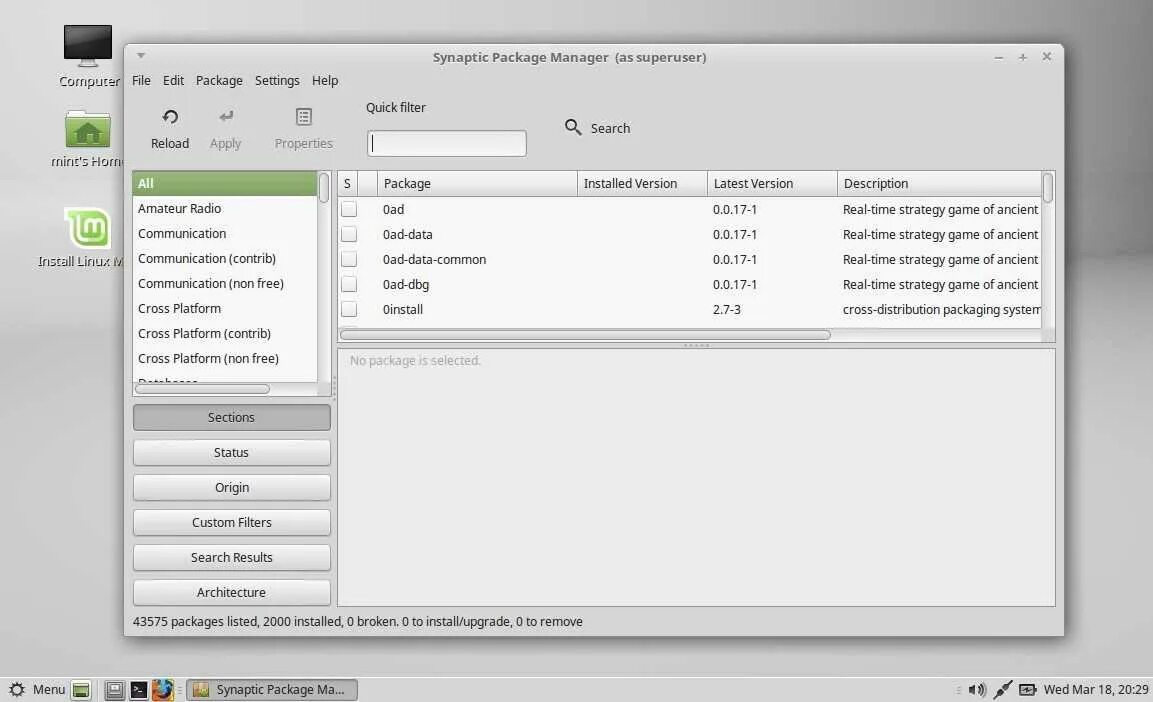Select the Communication (contrib) section
Viewport: 1153px width, 702px height.
pos(225,259)
